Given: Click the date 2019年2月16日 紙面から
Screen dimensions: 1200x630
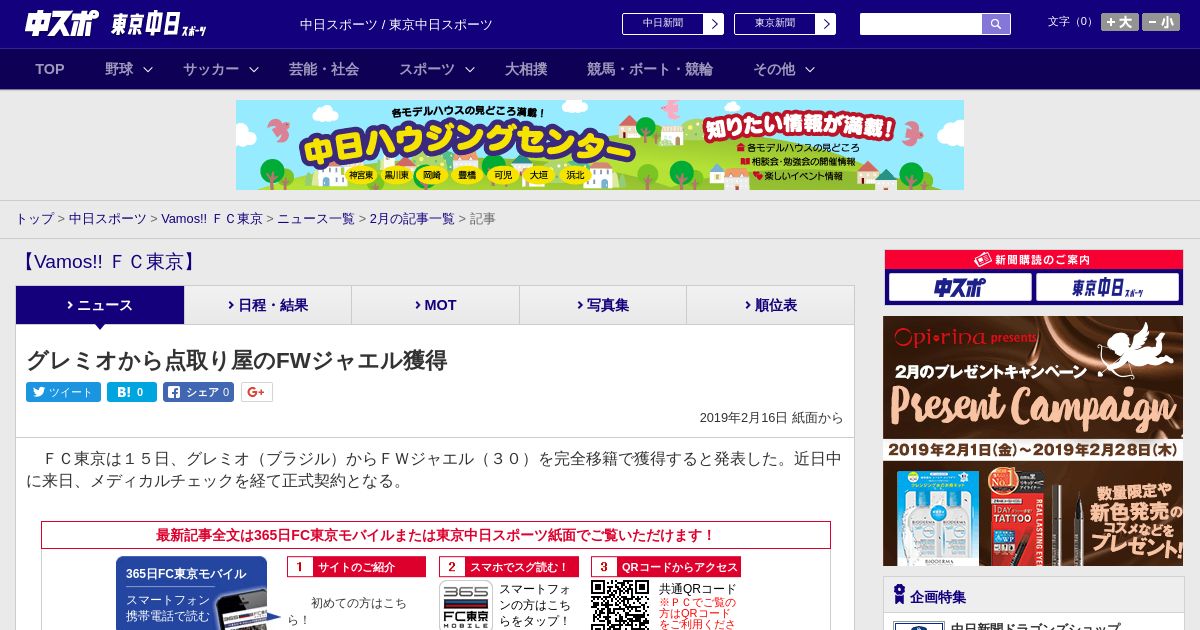Looking at the screenshot, I should pyautogui.click(x=771, y=418).
